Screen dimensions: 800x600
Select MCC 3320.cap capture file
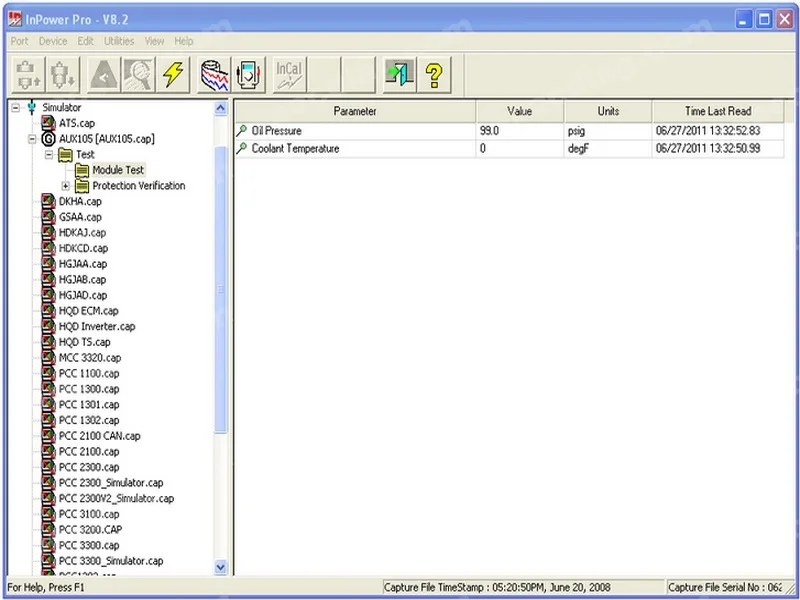(x=90, y=358)
